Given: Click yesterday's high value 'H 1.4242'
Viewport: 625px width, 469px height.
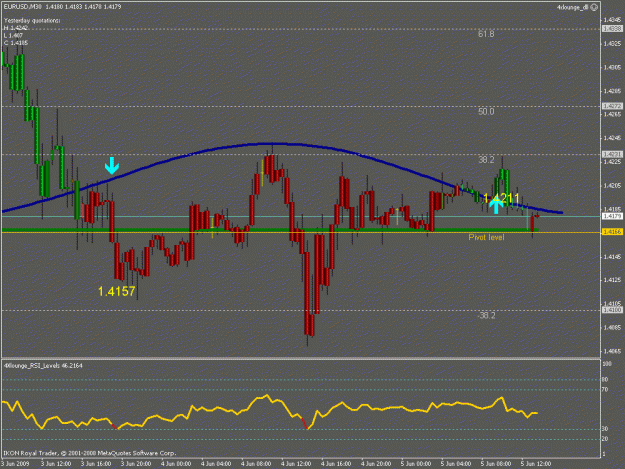Looking at the screenshot, I should tap(16, 28).
